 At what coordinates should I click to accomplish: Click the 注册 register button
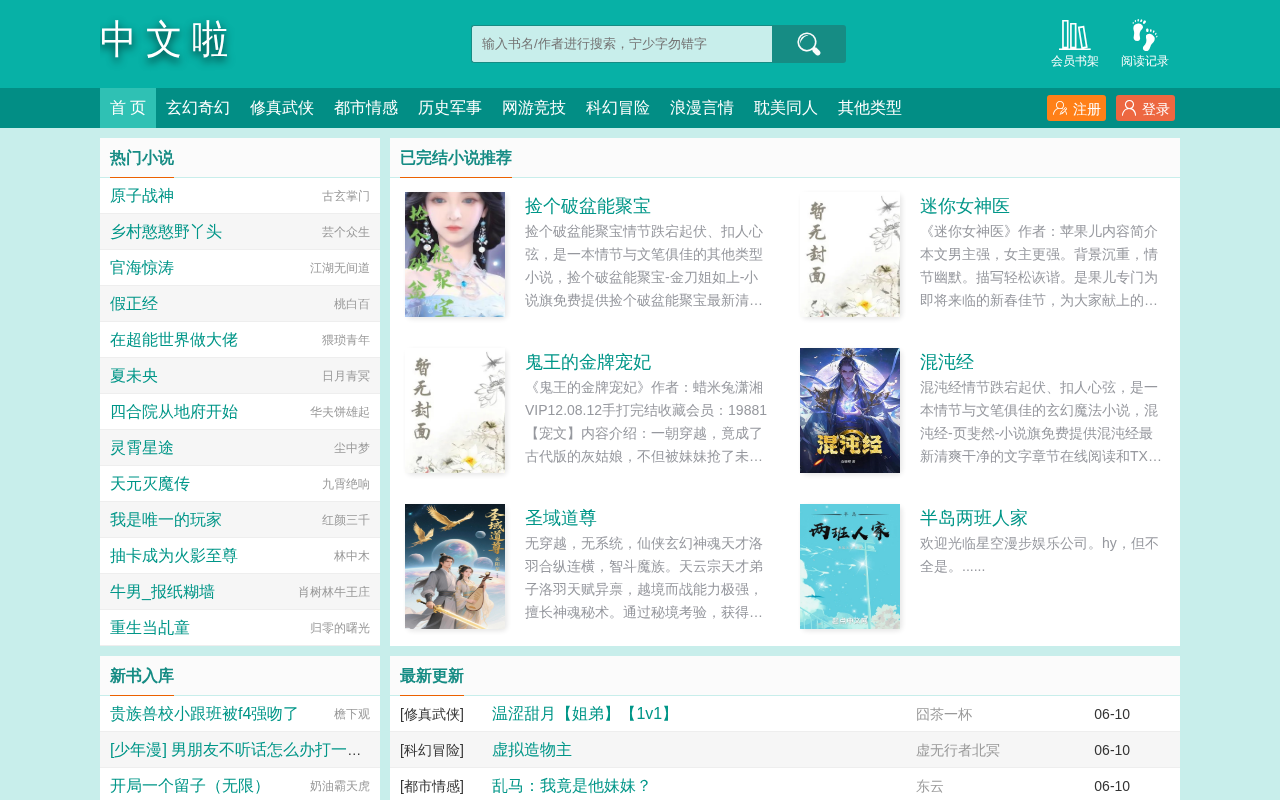click(1076, 108)
